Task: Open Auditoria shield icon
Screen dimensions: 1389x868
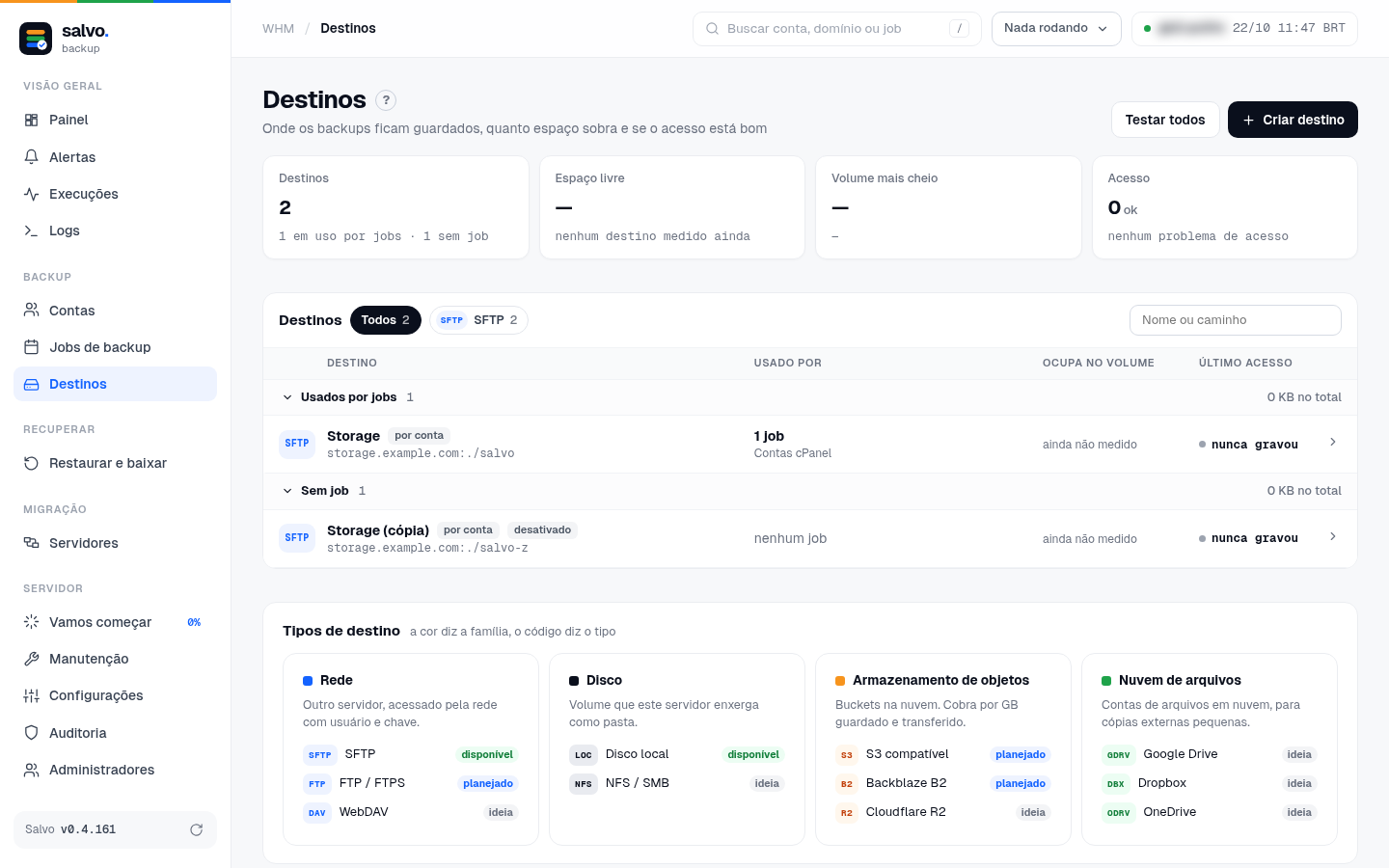Action: (x=31, y=733)
